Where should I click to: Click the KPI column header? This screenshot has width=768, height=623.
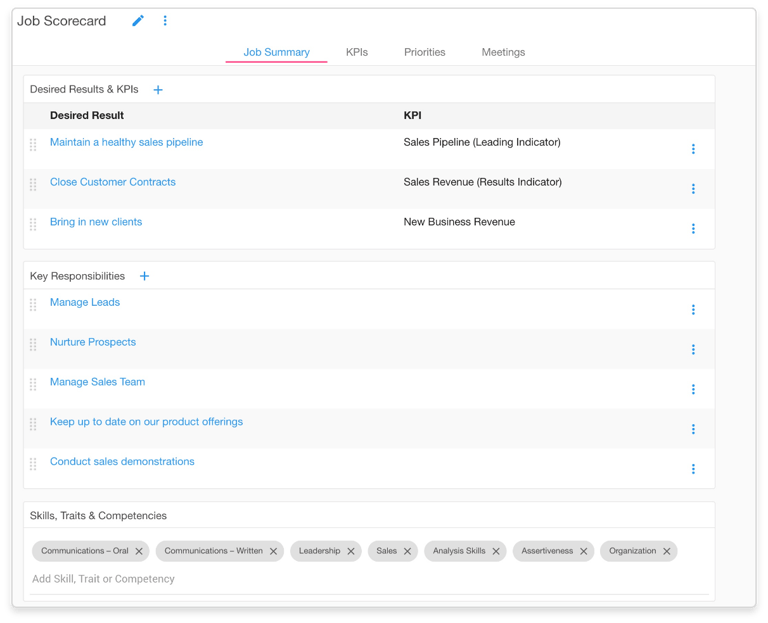(412, 116)
